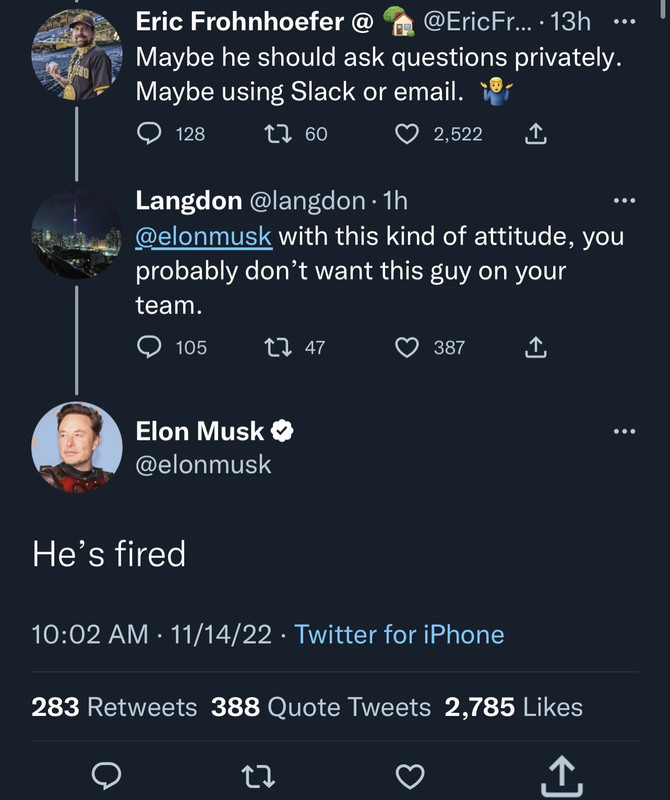This screenshot has height=800, width=670.
Task: View the 283 Retweets list
Action: (x=114, y=708)
